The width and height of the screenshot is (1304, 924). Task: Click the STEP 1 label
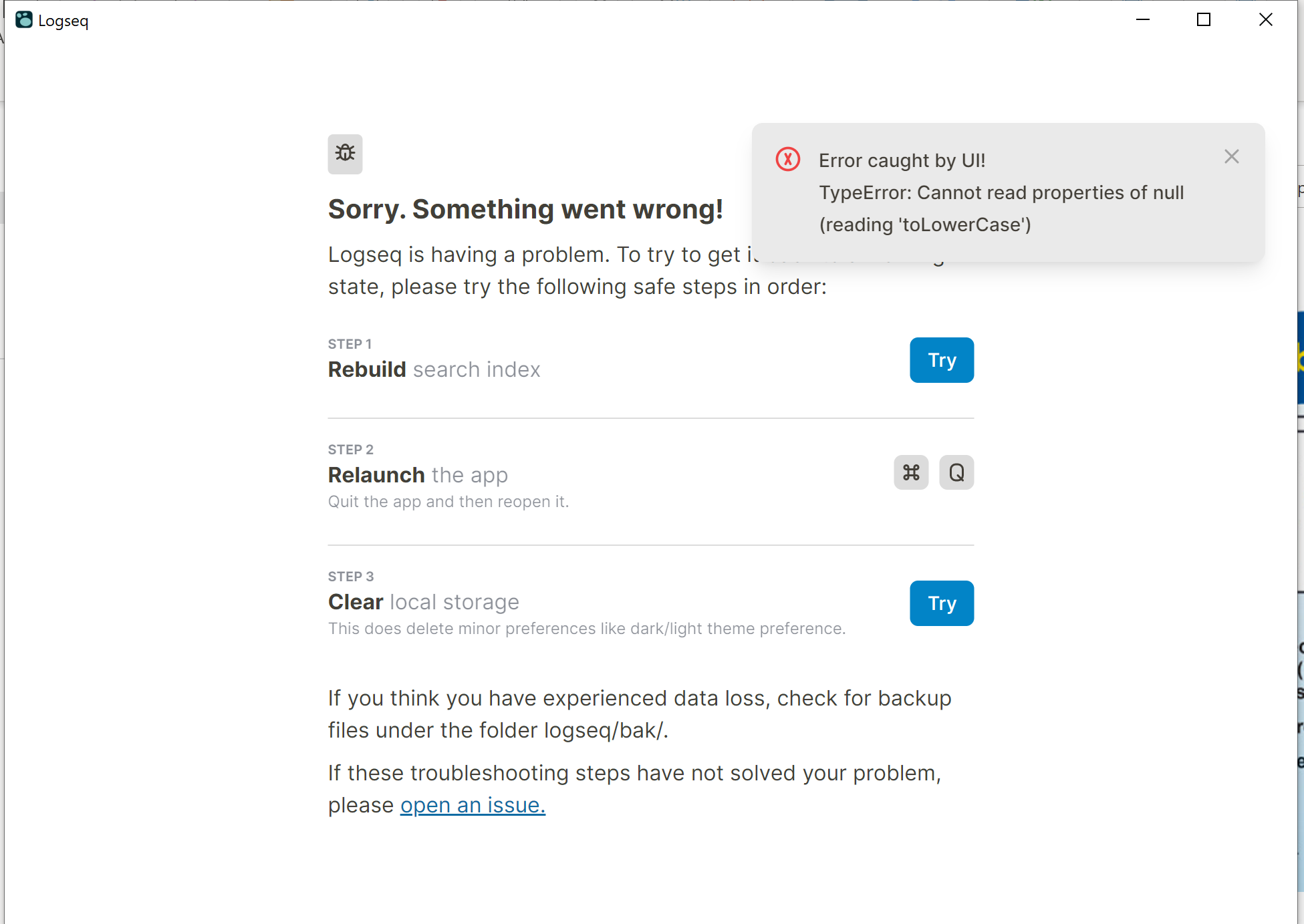pyautogui.click(x=350, y=343)
